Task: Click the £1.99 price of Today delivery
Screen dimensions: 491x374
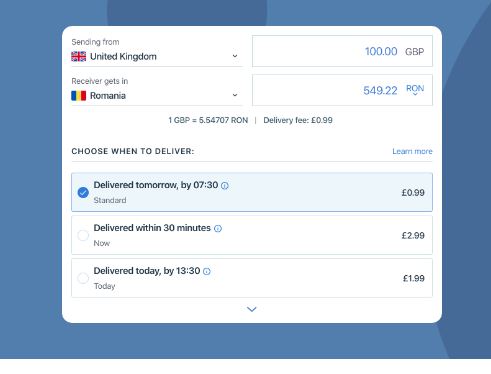Action: tap(414, 278)
